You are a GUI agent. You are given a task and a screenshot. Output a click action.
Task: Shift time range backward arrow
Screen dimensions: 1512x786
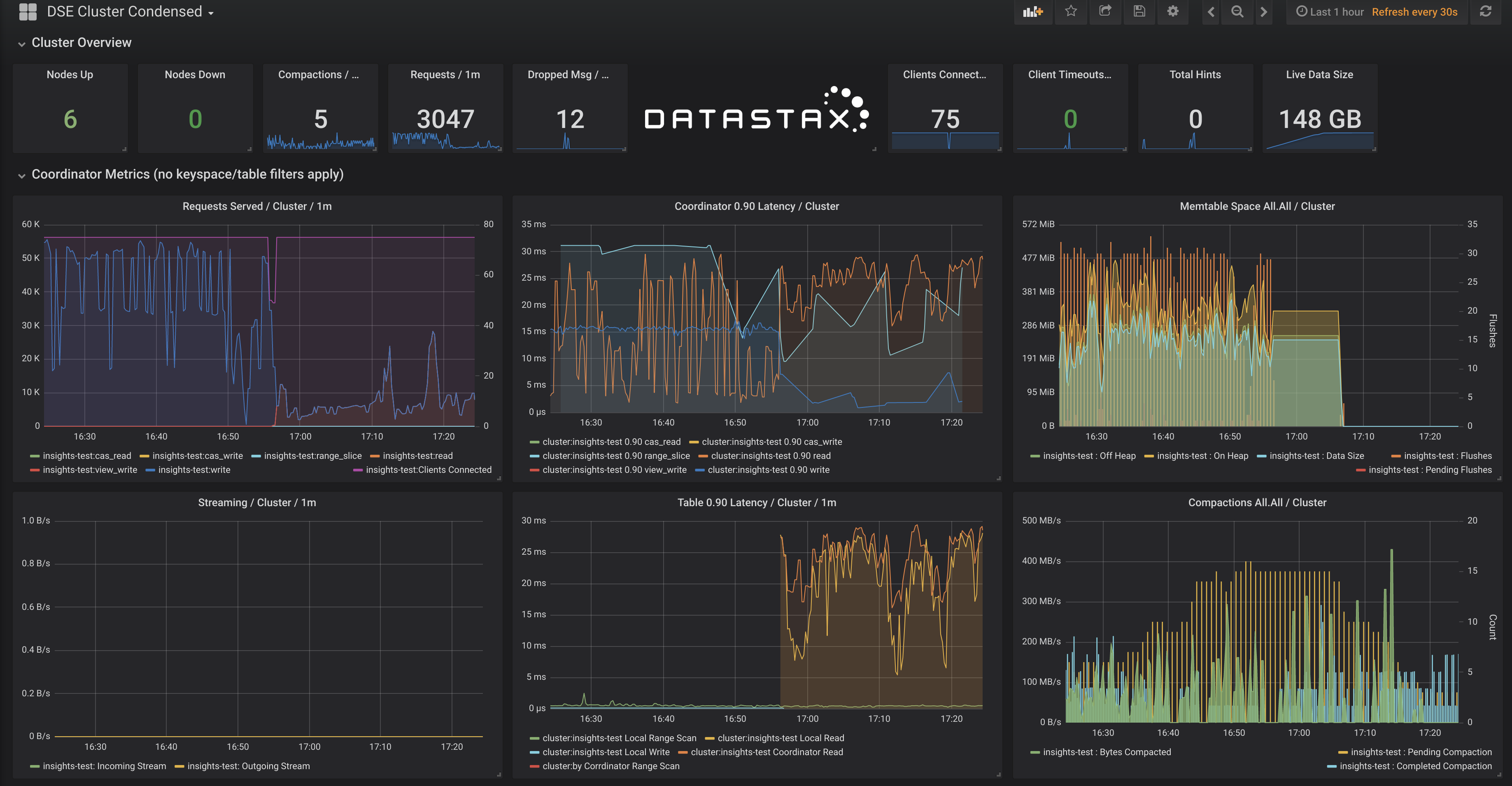1211,12
